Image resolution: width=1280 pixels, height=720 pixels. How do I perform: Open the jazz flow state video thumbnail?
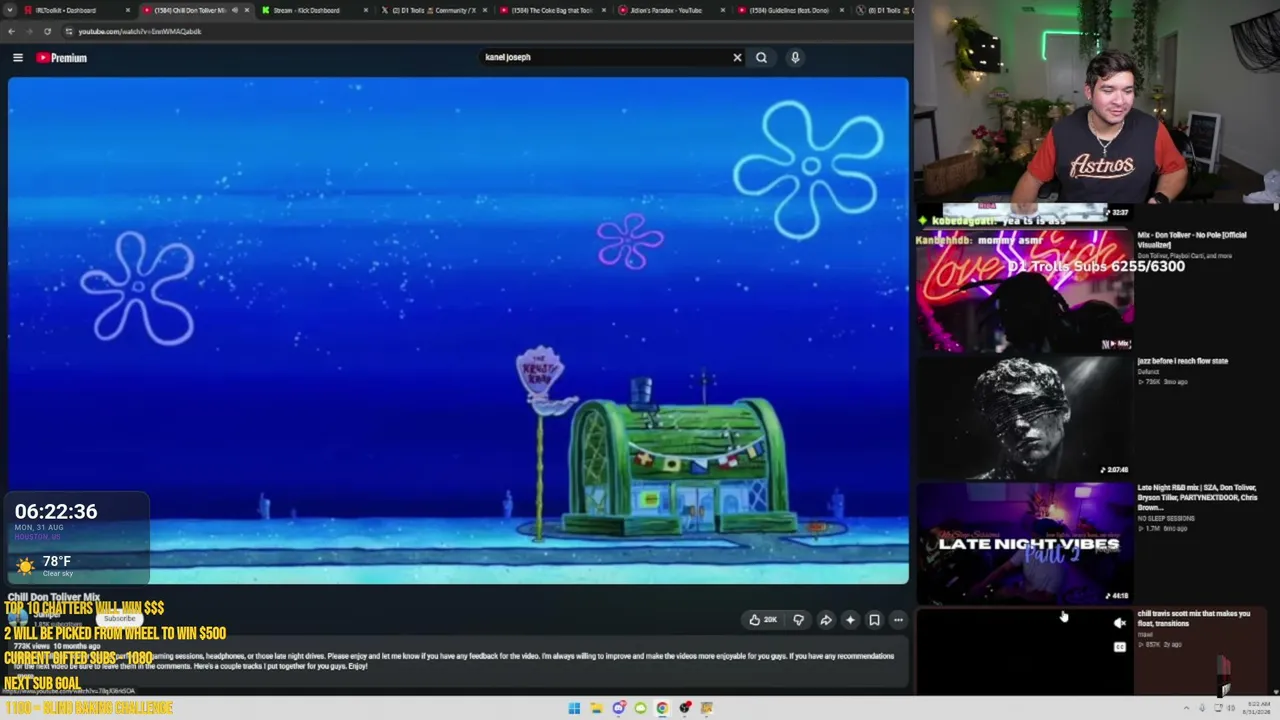pos(1025,417)
